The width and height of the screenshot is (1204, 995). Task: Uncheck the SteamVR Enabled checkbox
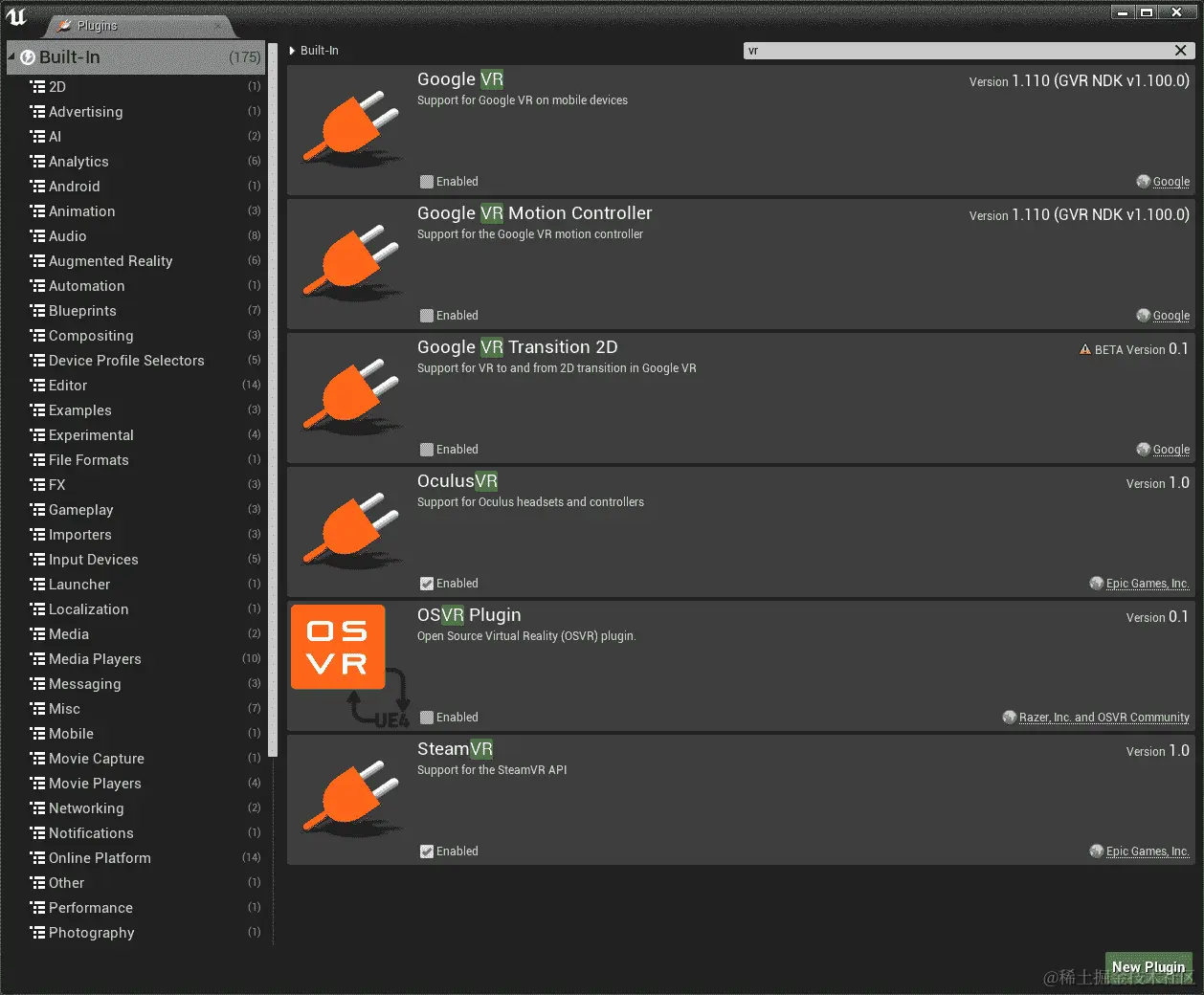(x=427, y=851)
